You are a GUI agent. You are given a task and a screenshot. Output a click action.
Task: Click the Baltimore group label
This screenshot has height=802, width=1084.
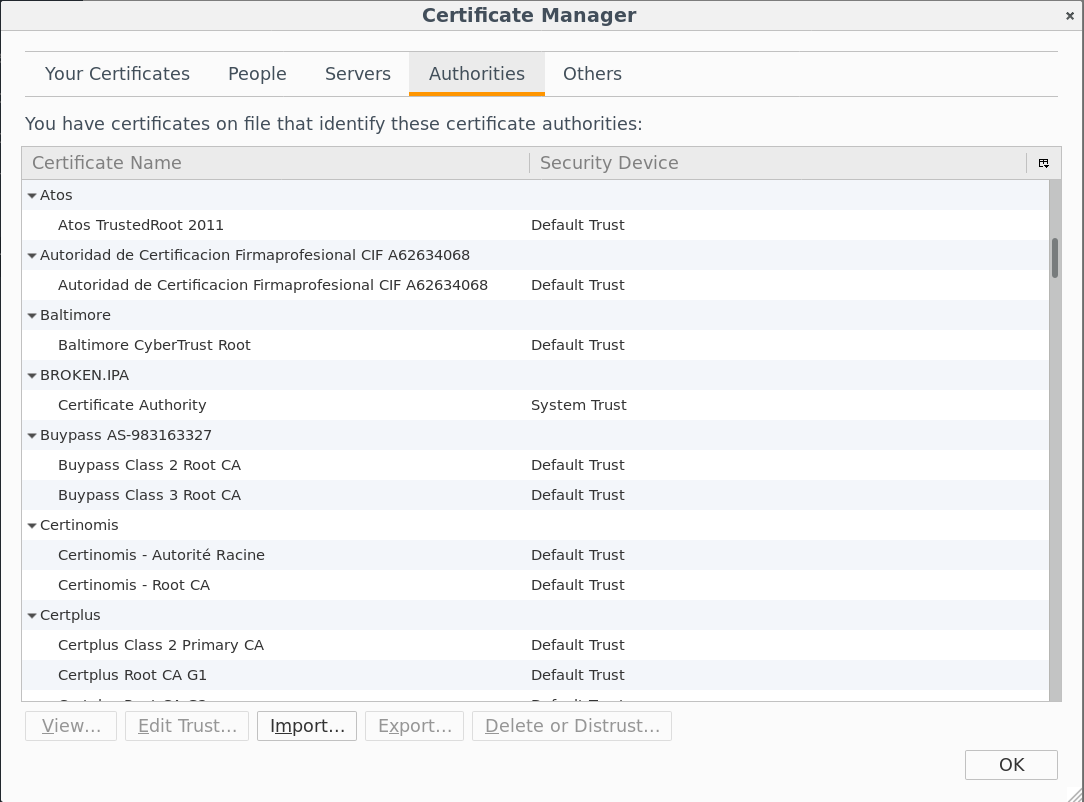click(75, 315)
